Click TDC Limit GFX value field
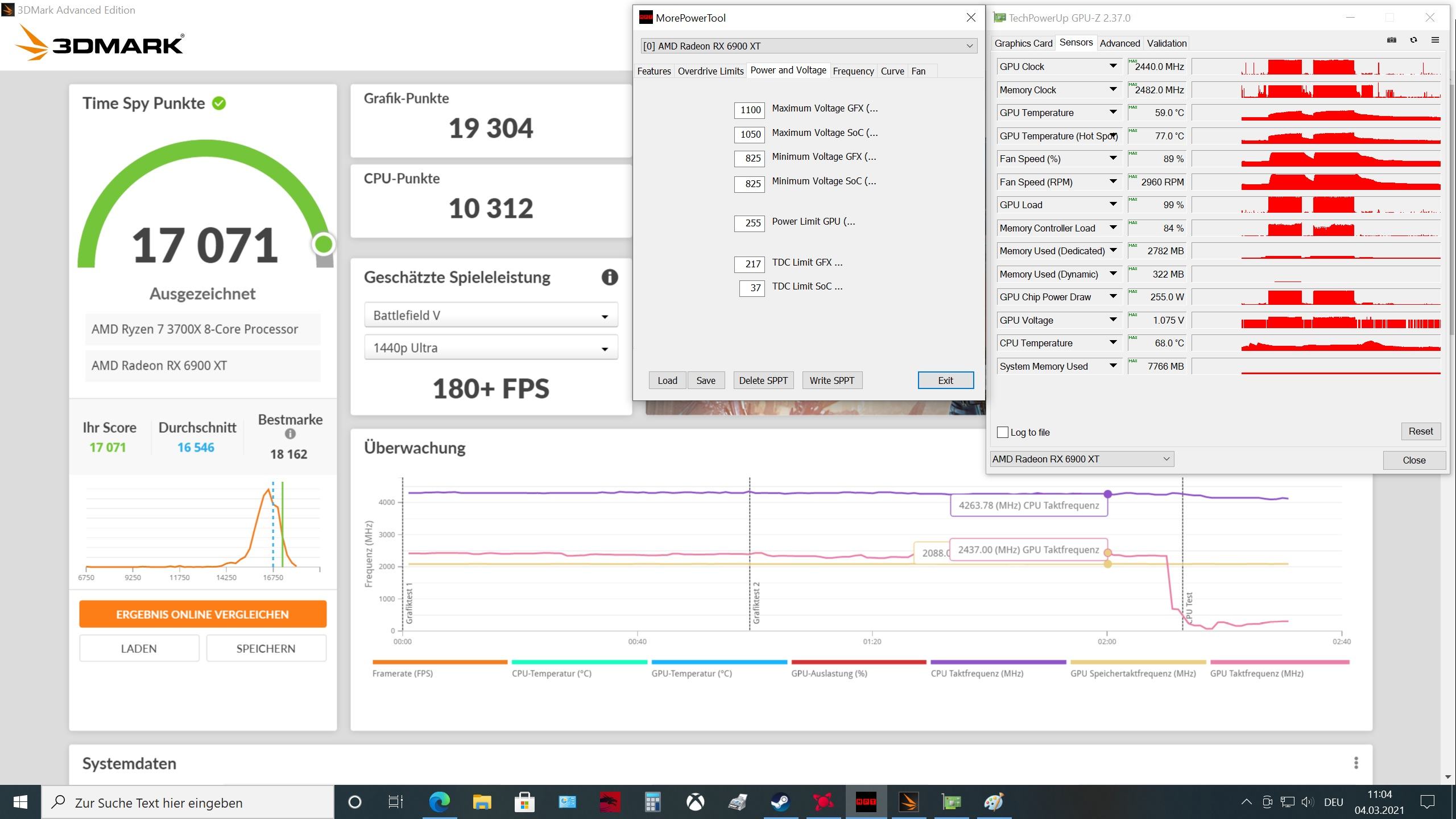This screenshot has width=1456, height=819. click(749, 264)
